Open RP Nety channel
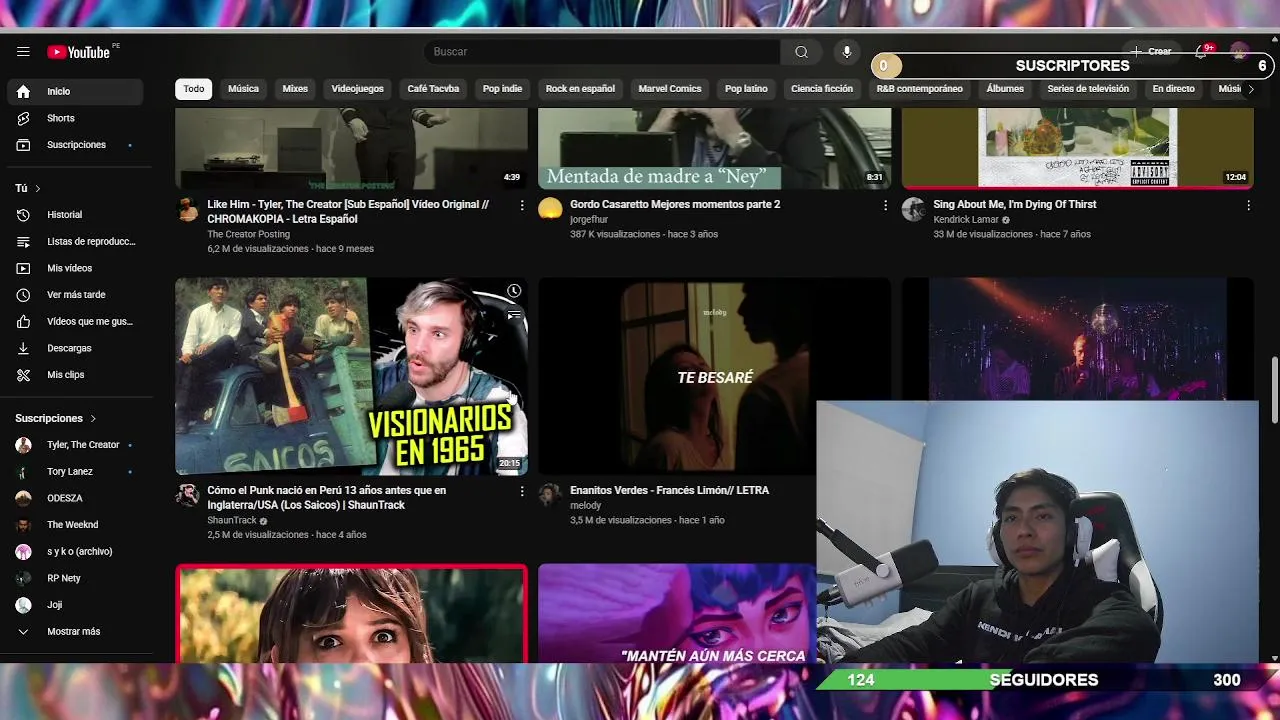1280x720 pixels. [x=75, y=578]
